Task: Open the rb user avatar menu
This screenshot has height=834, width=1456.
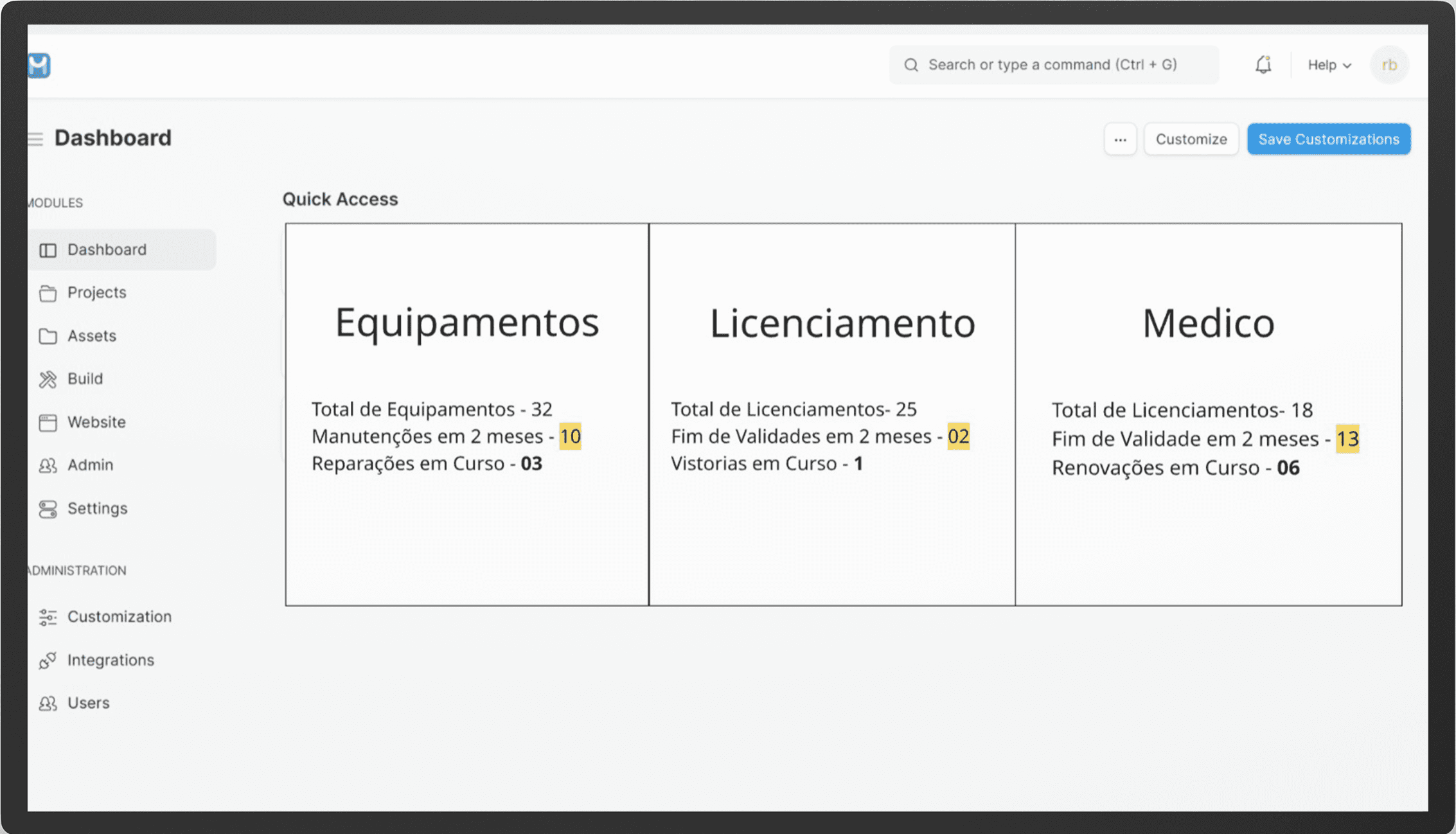Action: (1389, 65)
